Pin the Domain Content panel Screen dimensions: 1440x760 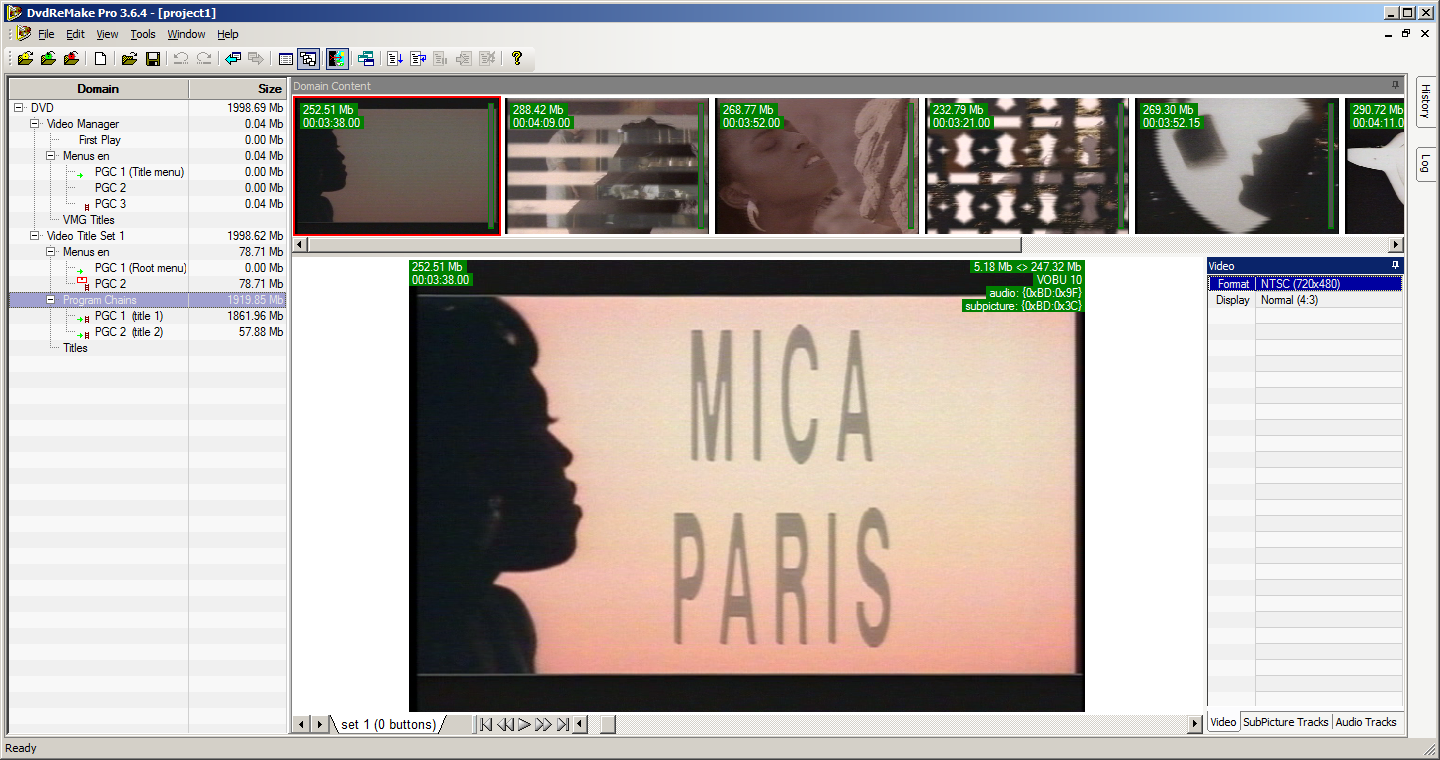[1395, 85]
